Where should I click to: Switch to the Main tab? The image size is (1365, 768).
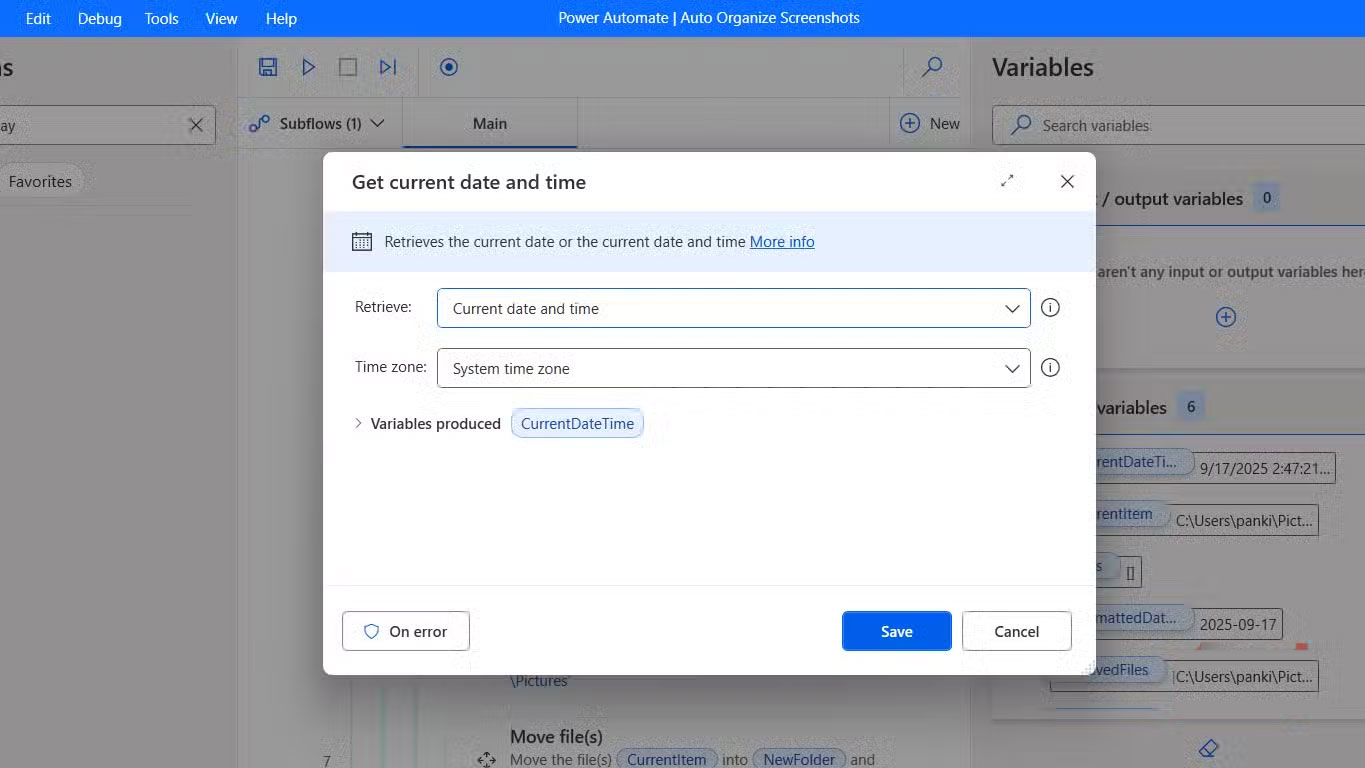(x=489, y=124)
